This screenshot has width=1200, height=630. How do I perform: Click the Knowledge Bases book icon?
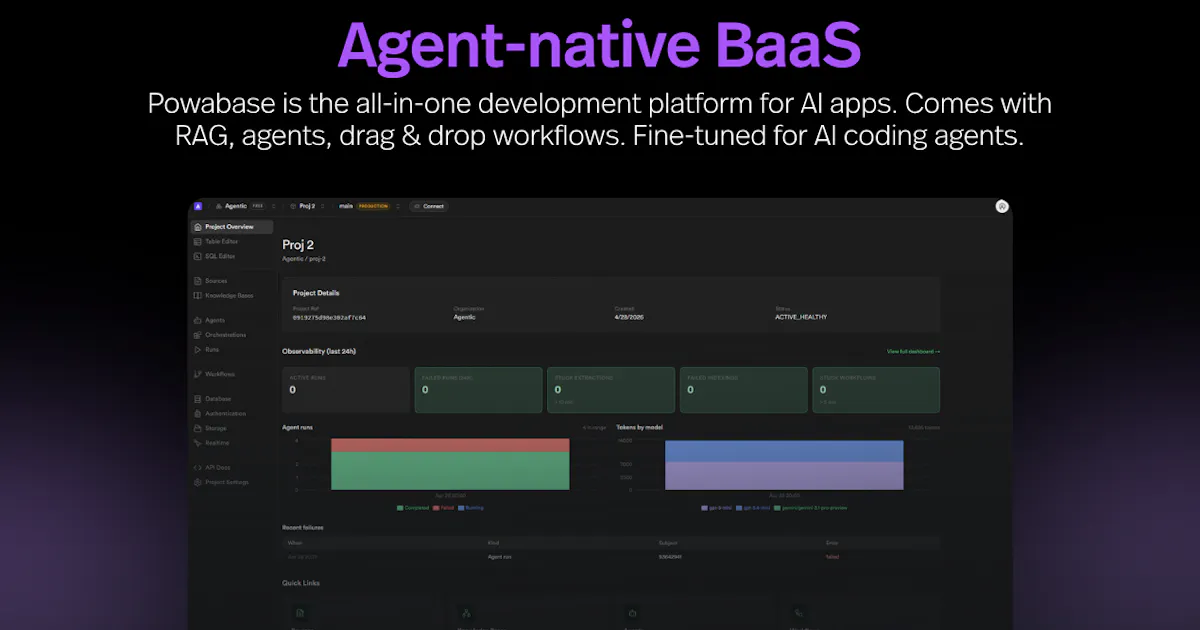pos(197,295)
